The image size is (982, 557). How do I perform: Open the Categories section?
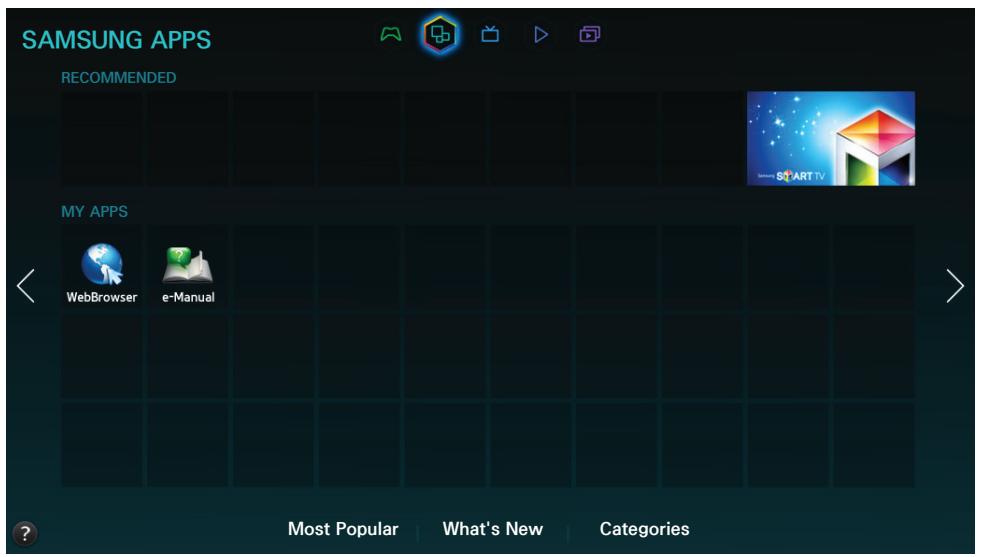coord(644,529)
